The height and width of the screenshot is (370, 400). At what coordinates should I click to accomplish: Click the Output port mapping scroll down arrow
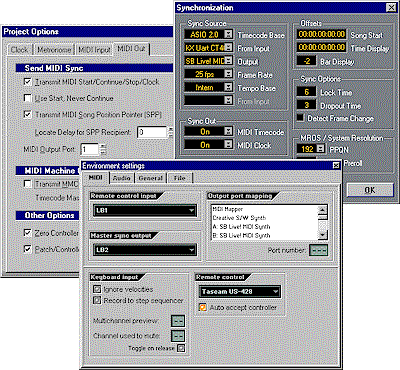322,235
